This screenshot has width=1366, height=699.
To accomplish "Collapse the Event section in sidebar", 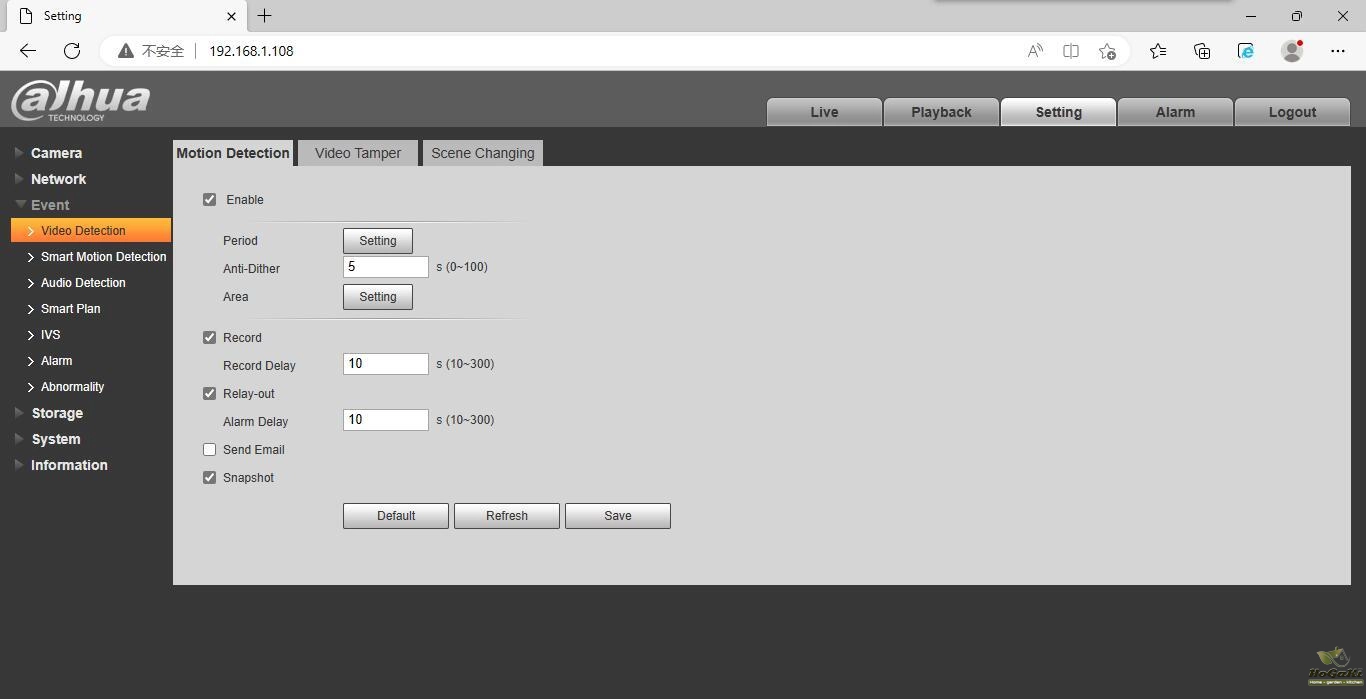I will (50, 205).
